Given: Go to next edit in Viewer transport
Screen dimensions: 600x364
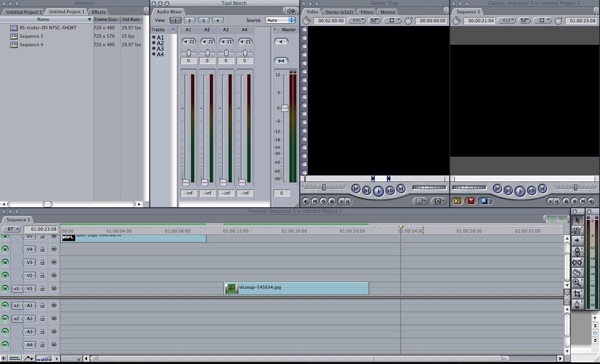Looking at the screenshot, I should 401,188.
